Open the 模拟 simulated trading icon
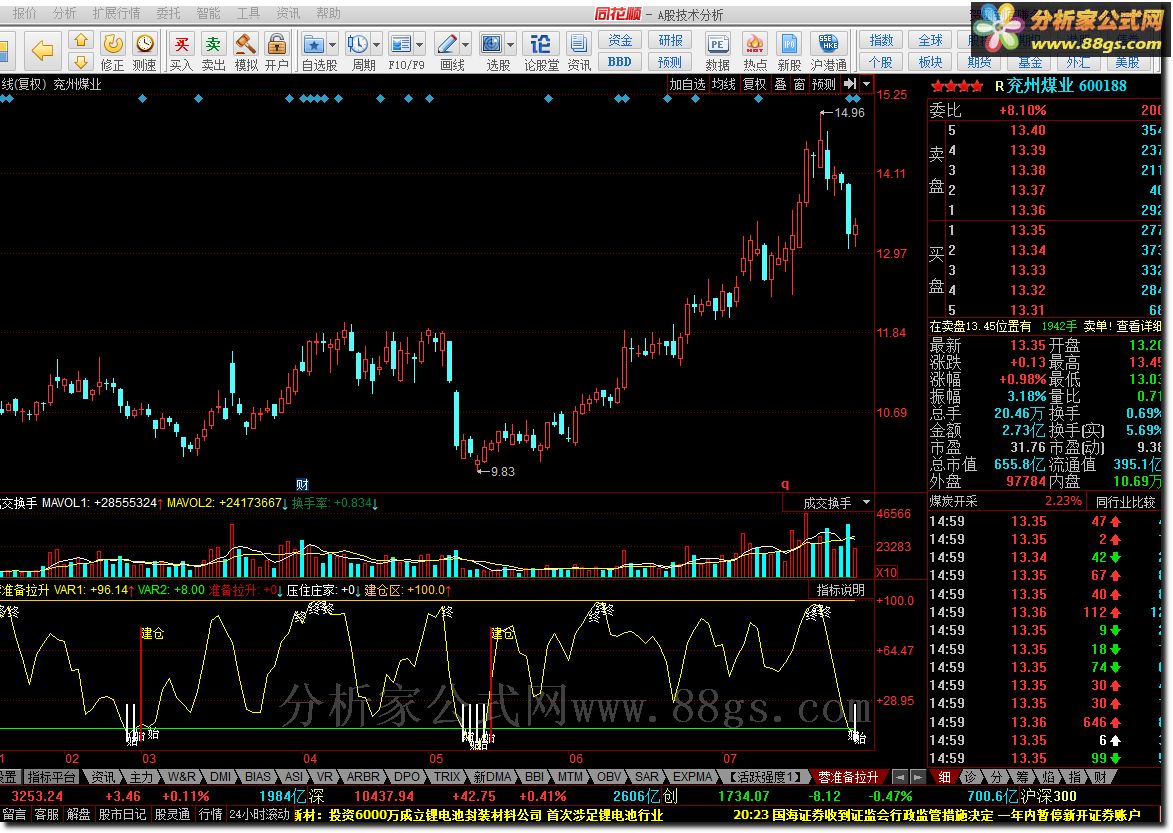The image size is (1173, 833). tap(245, 51)
